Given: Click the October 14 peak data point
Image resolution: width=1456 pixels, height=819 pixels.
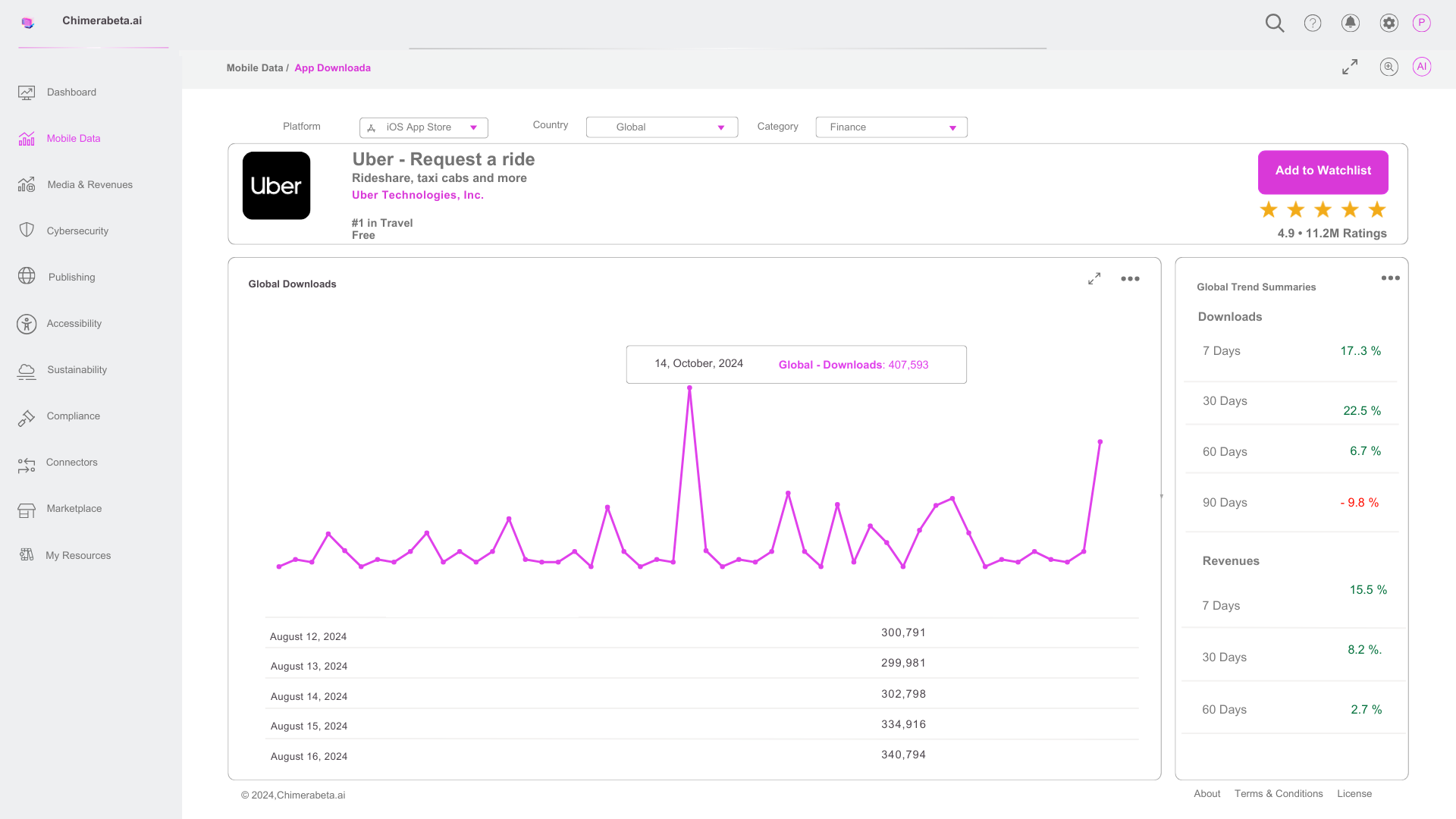Looking at the screenshot, I should 689,388.
